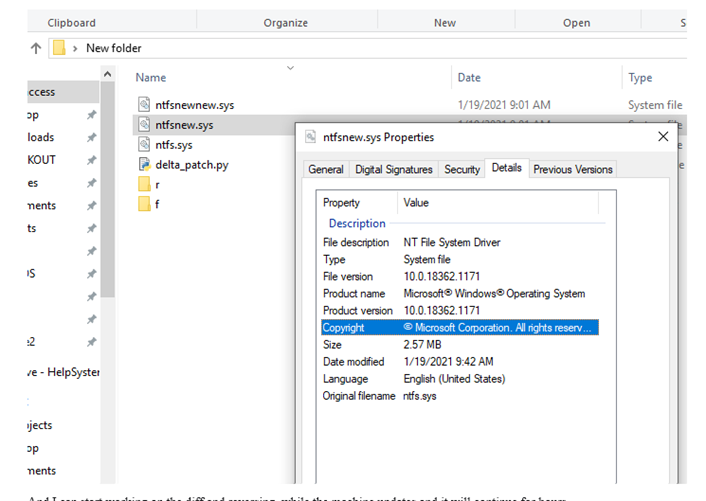The height and width of the screenshot is (501, 706).
Task: Select the delta_patch.py file name
Action: (x=192, y=165)
